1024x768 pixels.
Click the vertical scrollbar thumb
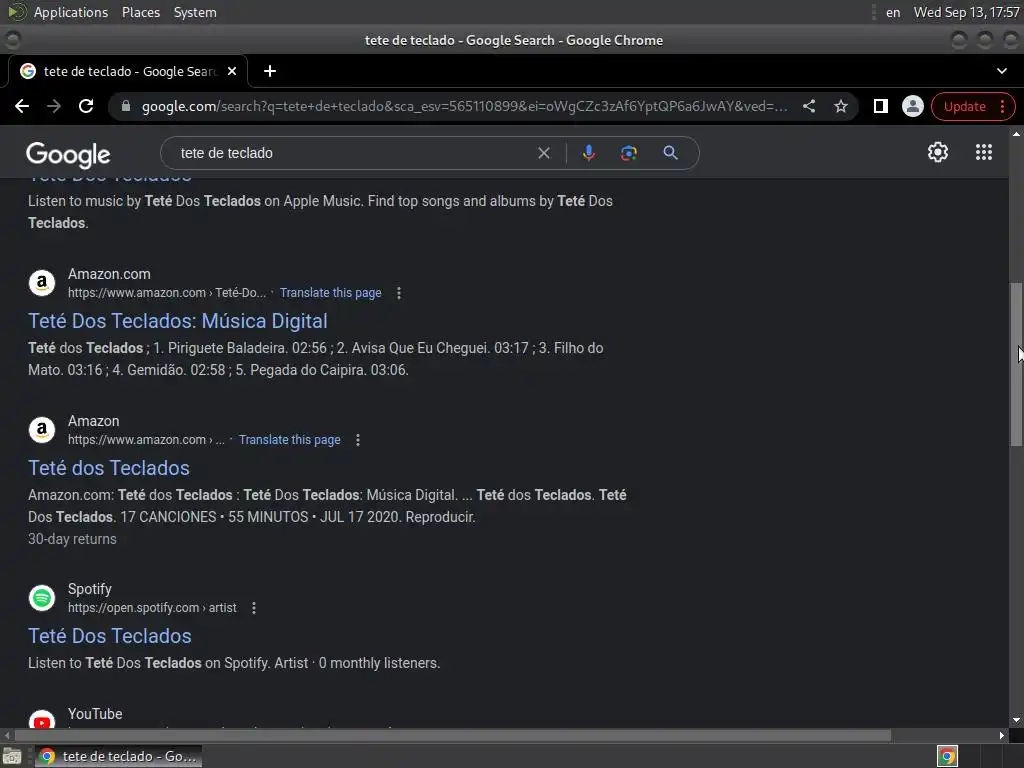tap(1016, 364)
